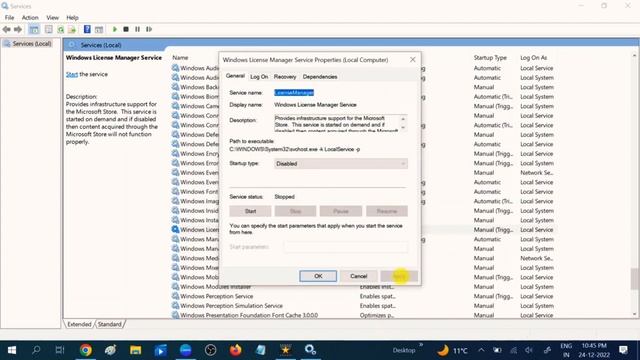Click the battery icon in system tray
Viewport: 640px width, 360px height.
(497, 350)
